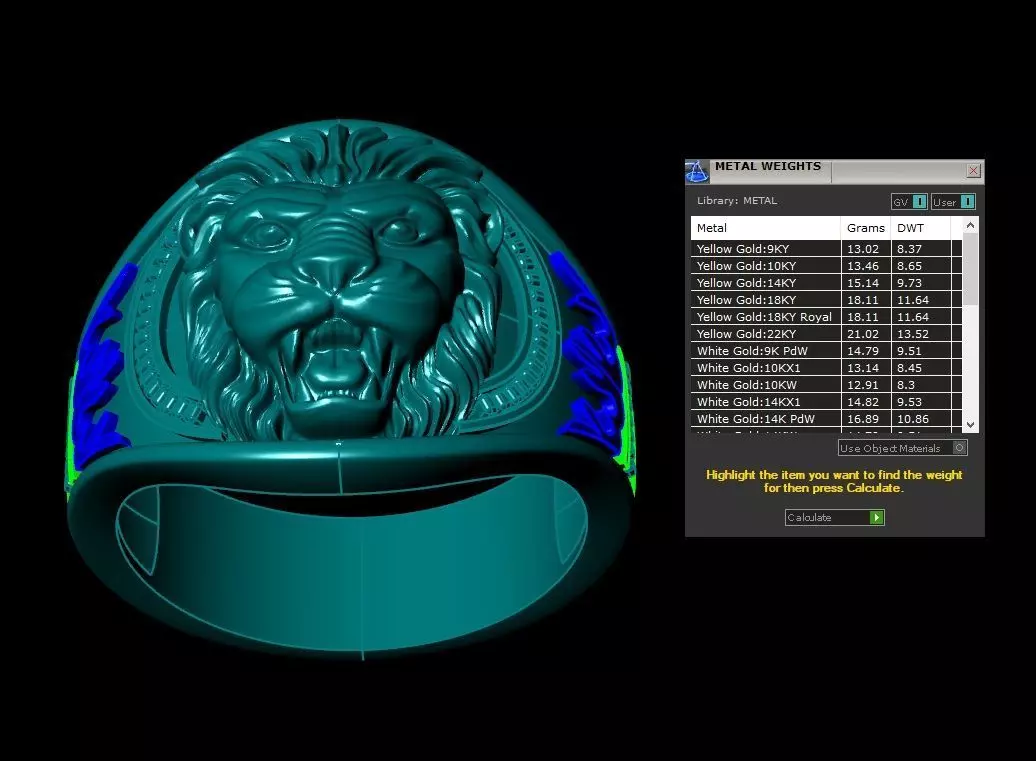1036x761 pixels.
Task: Click the green Calculate arrow icon
Action: pyautogui.click(x=877, y=518)
